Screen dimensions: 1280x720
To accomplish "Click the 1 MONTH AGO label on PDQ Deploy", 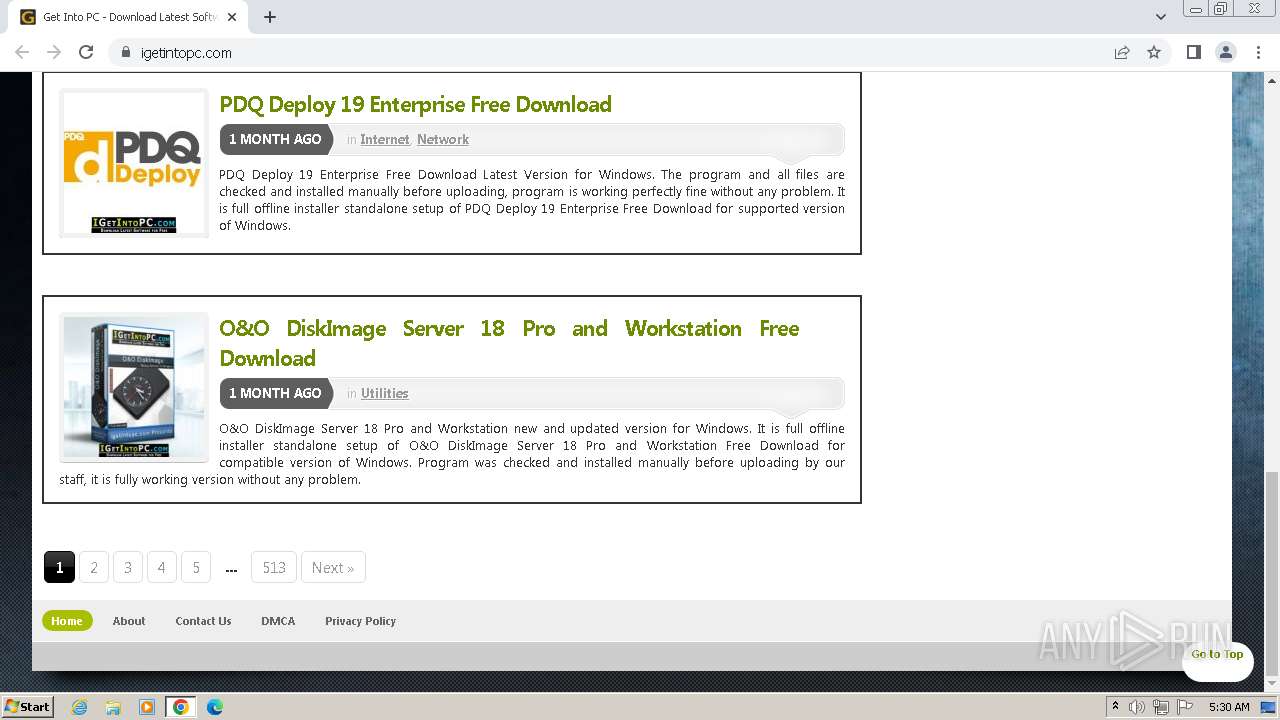I will 275,140.
